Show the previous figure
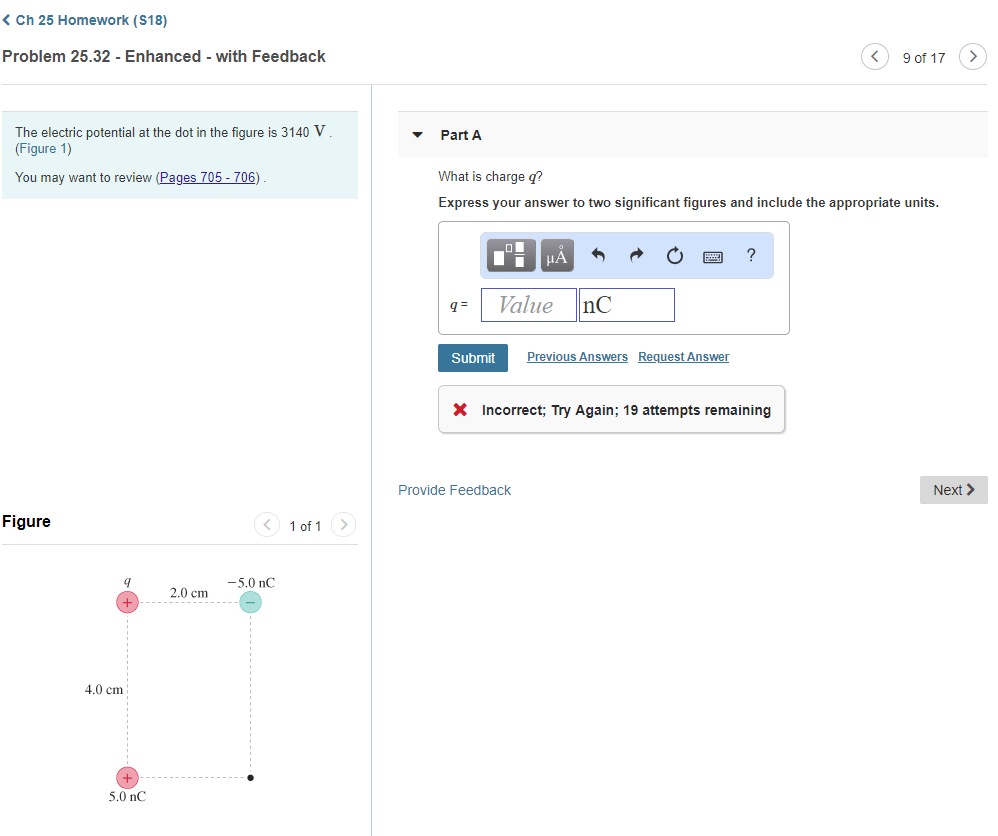The image size is (998, 836). tap(267, 525)
